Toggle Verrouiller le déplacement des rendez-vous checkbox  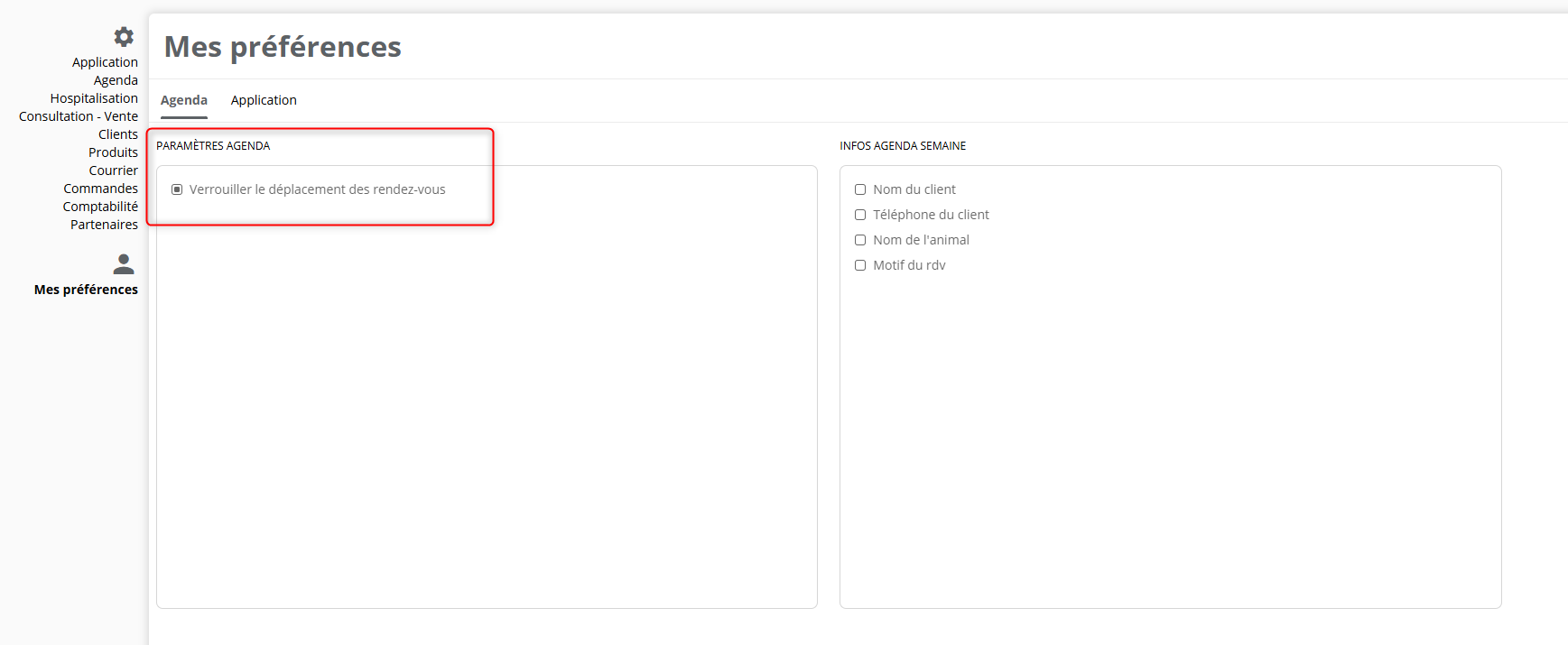tap(177, 189)
